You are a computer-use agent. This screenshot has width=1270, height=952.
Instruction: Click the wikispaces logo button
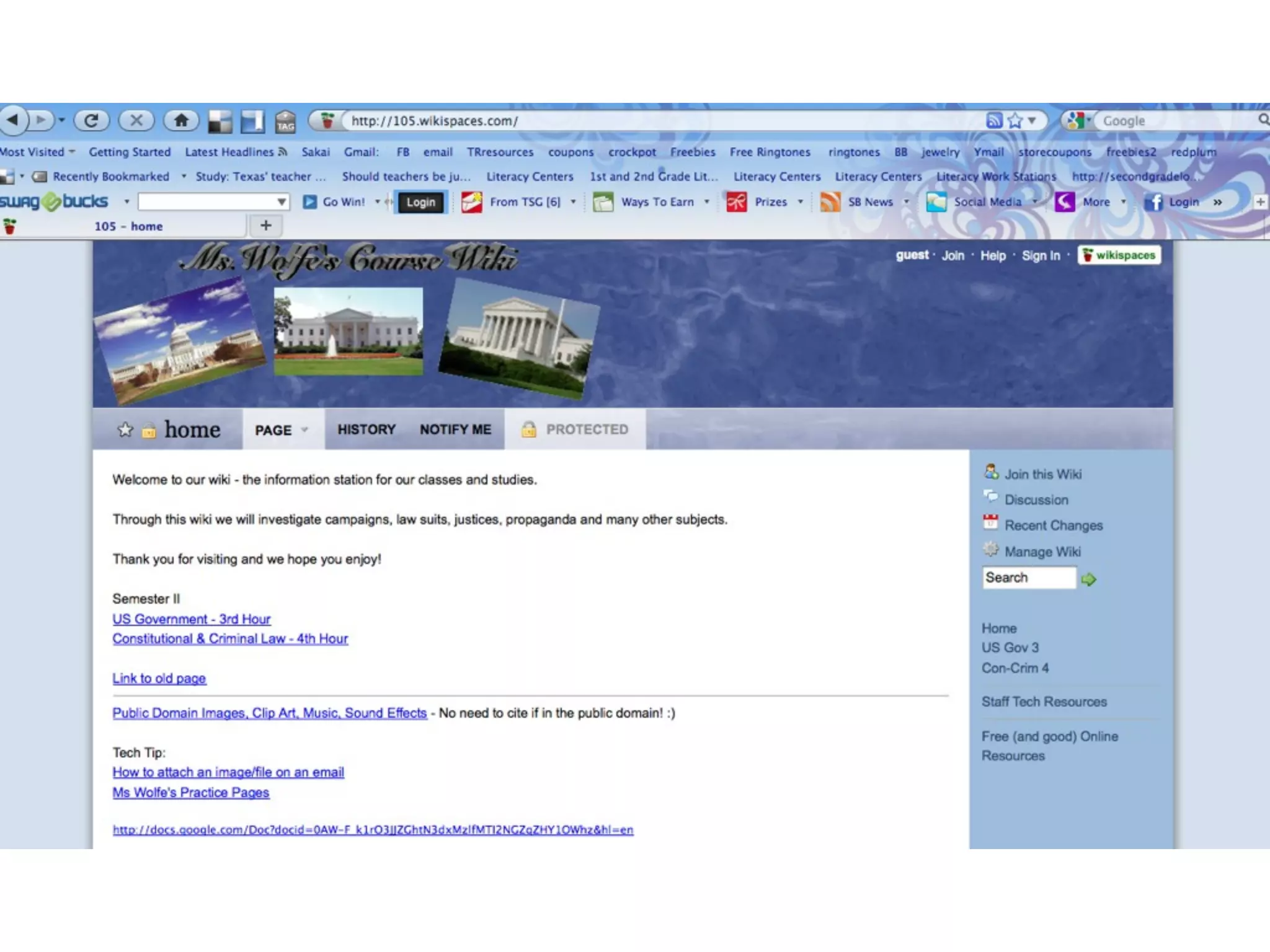coord(1119,255)
